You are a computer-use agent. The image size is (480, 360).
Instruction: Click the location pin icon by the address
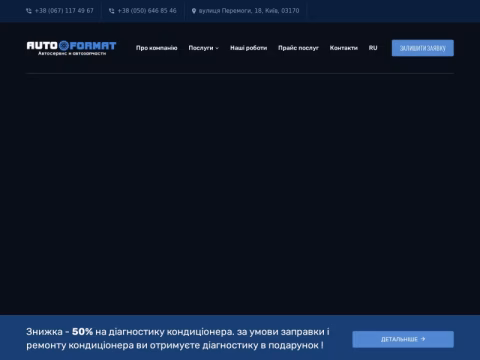[x=194, y=11]
